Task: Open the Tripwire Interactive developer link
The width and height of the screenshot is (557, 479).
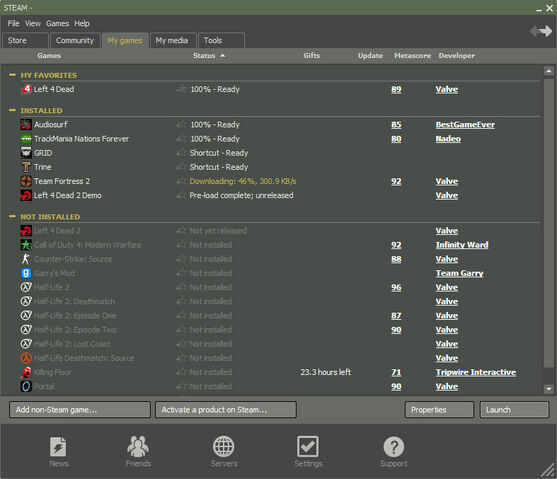Action: tap(476, 372)
